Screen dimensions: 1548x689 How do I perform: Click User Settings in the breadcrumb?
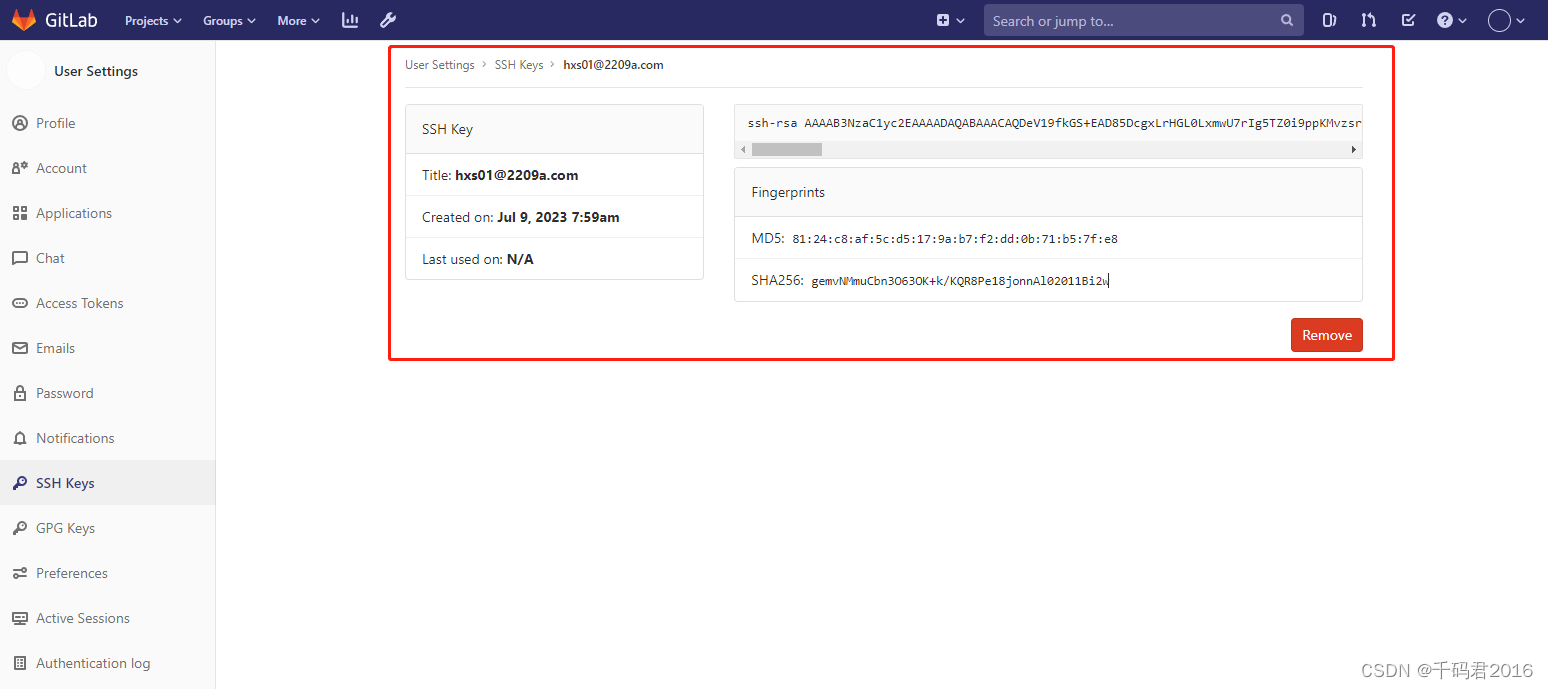pyautogui.click(x=439, y=64)
